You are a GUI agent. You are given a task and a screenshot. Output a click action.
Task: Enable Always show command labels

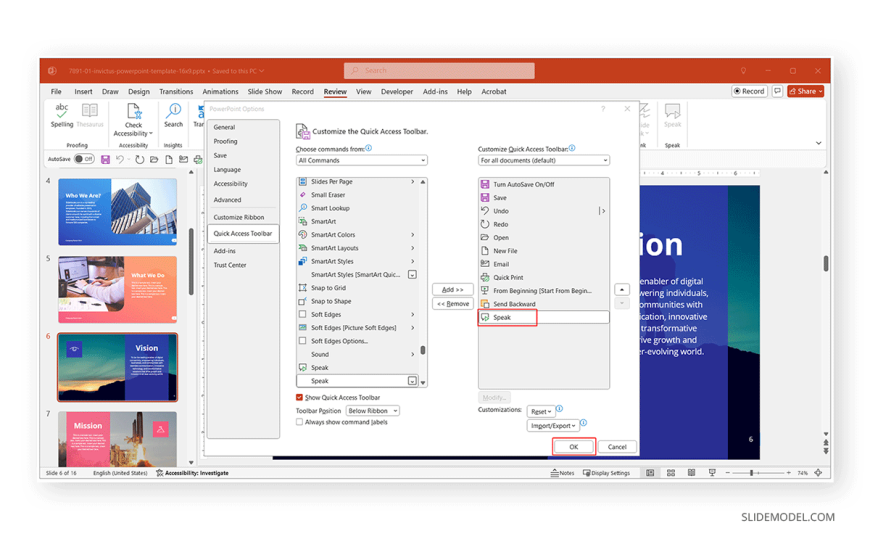(x=300, y=422)
